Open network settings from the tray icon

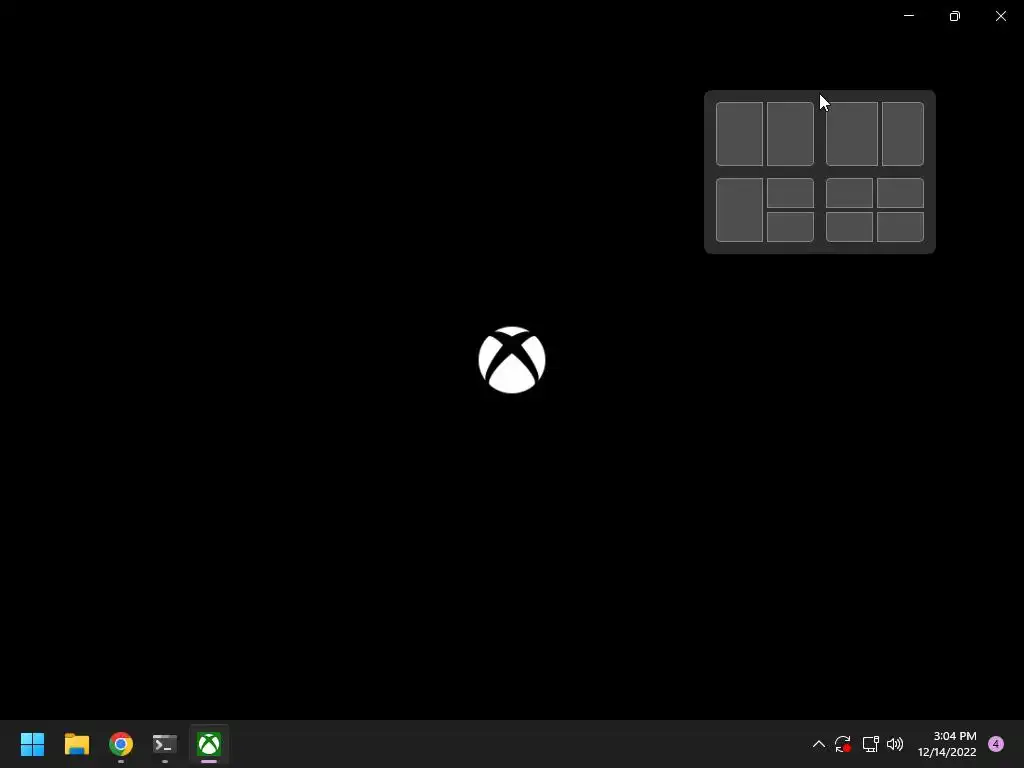870,744
